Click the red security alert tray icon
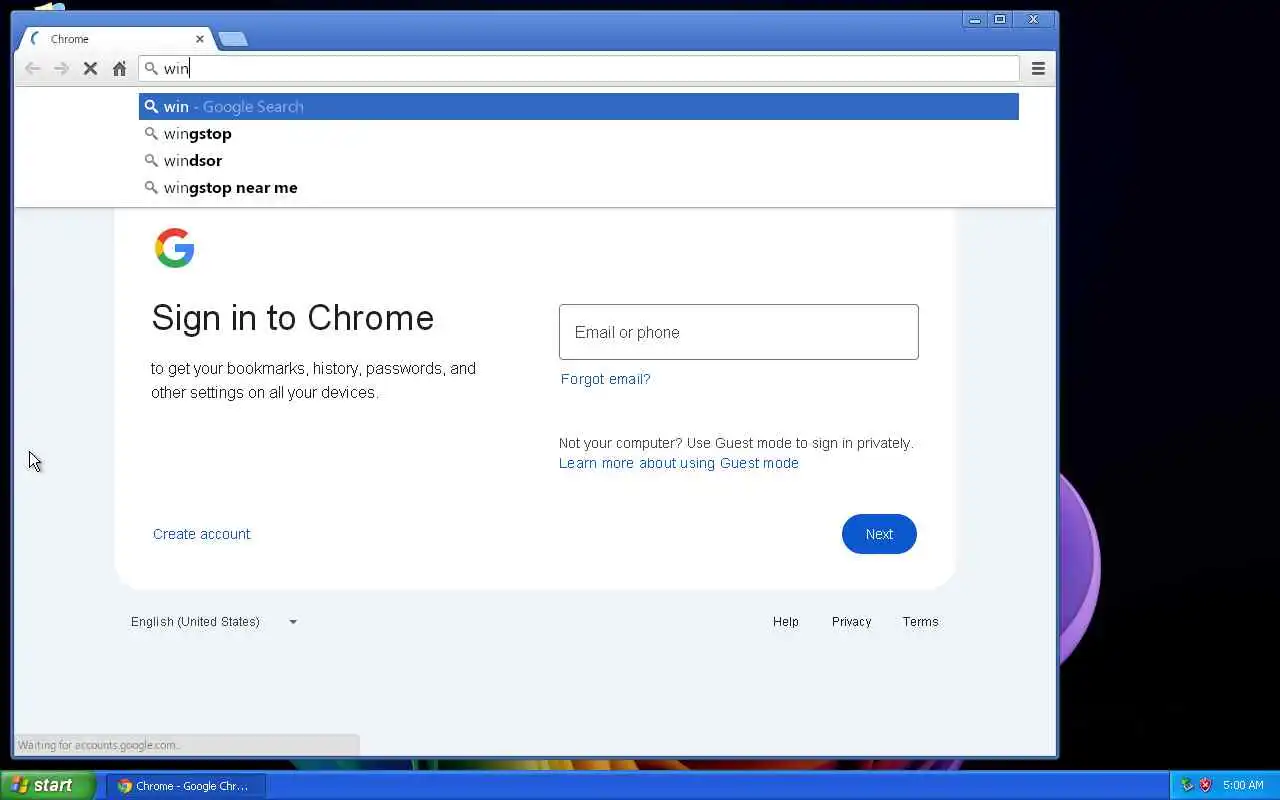This screenshot has width=1280, height=800. pyautogui.click(x=1206, y=785)
